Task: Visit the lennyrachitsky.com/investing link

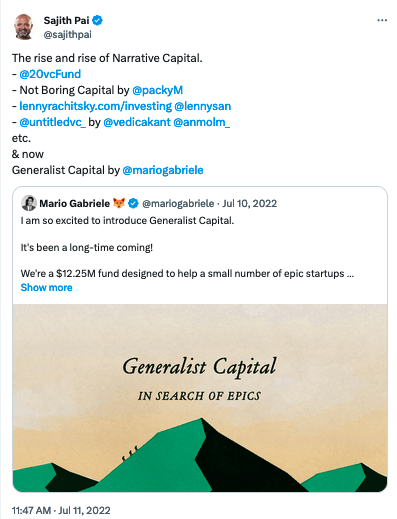Action: point(95,106)
